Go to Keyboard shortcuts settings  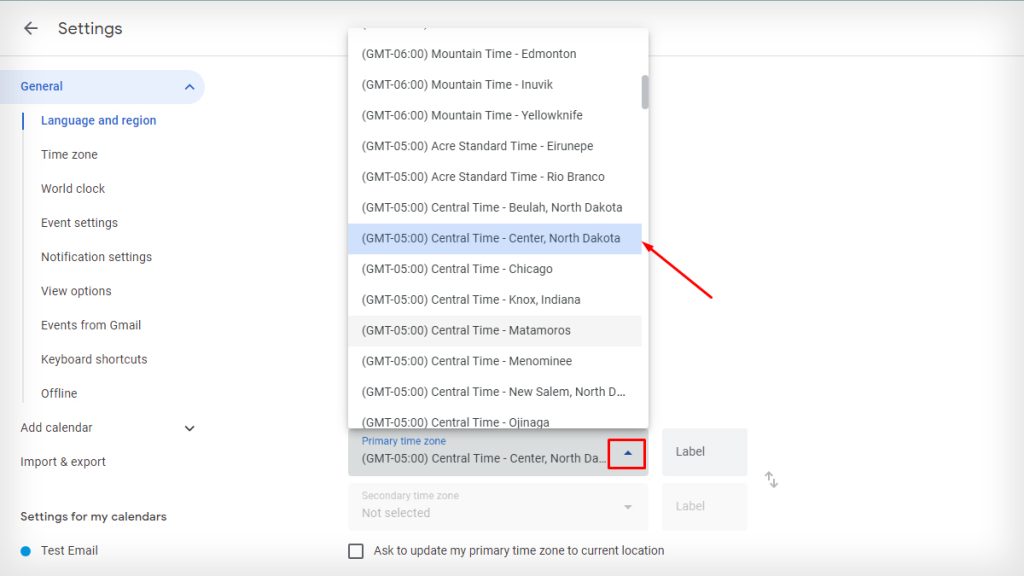click(94, 359)
